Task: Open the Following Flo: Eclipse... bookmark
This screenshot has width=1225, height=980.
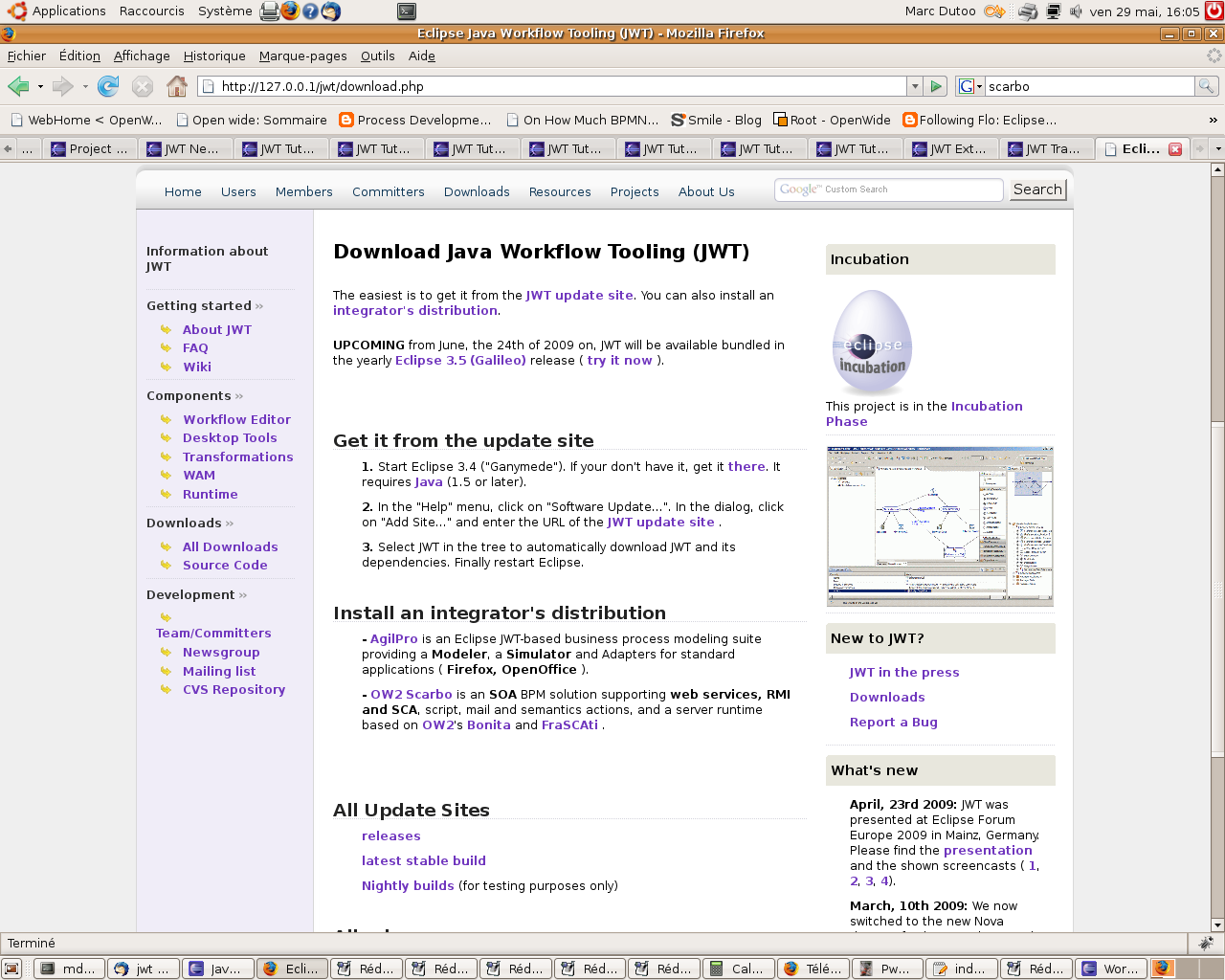Action: [980, 120]
